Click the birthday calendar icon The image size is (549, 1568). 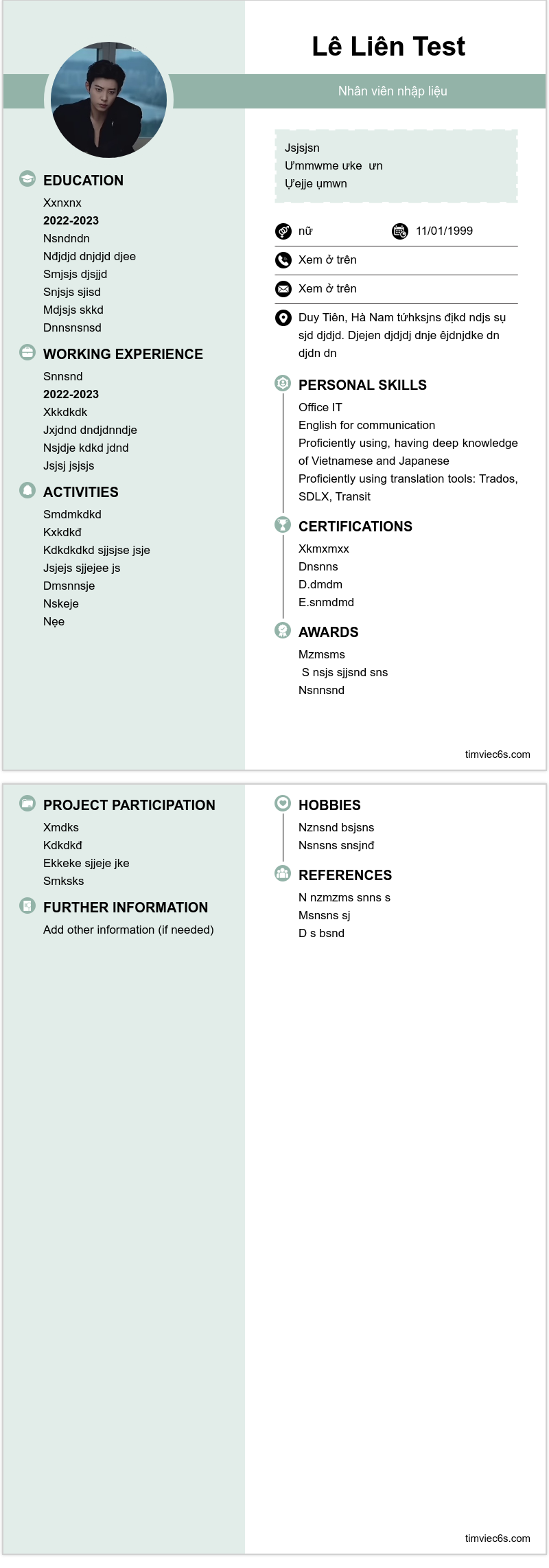tap(400, 231)
